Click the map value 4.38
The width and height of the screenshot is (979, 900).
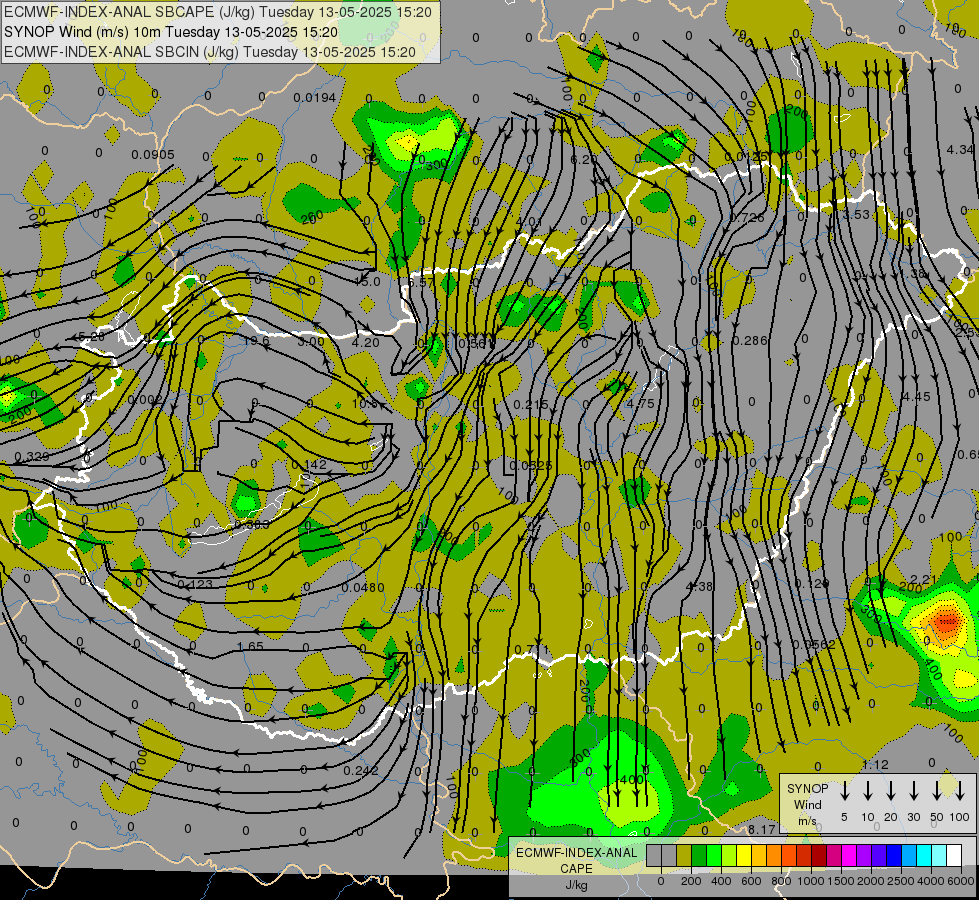click(x=699, y=586)
